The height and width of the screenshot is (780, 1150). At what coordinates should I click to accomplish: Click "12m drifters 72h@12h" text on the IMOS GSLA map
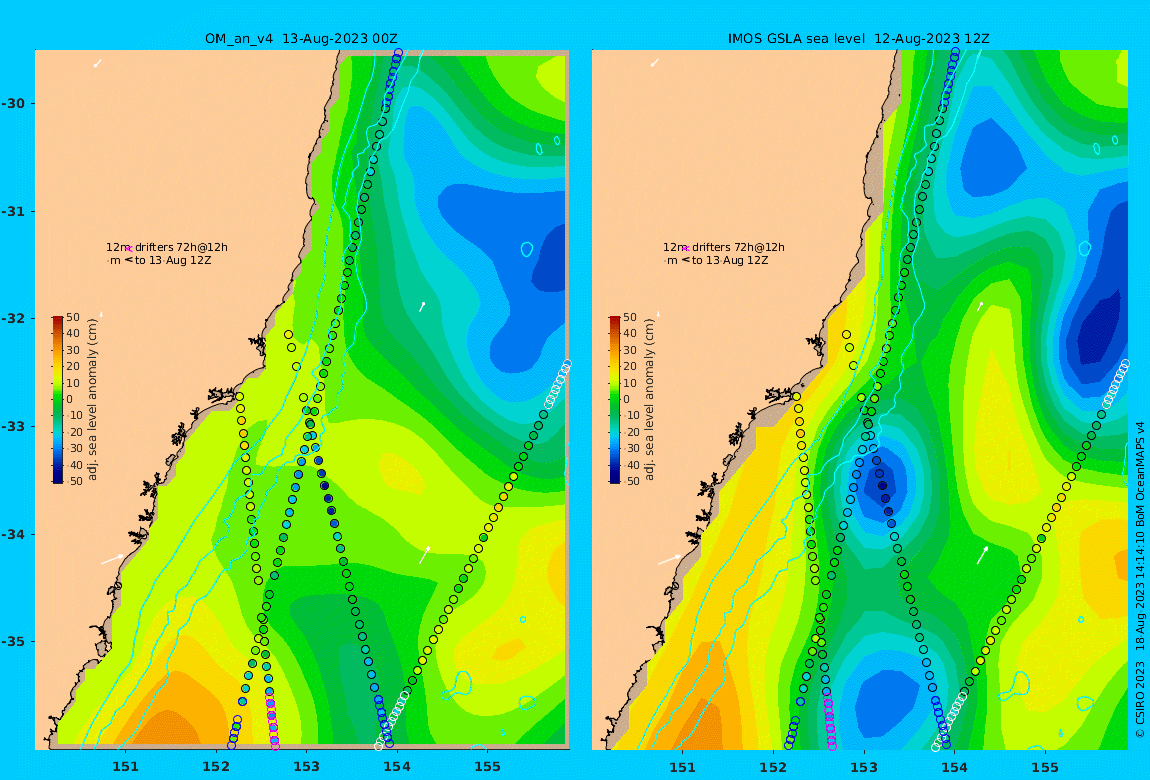(x=724, y=248)
